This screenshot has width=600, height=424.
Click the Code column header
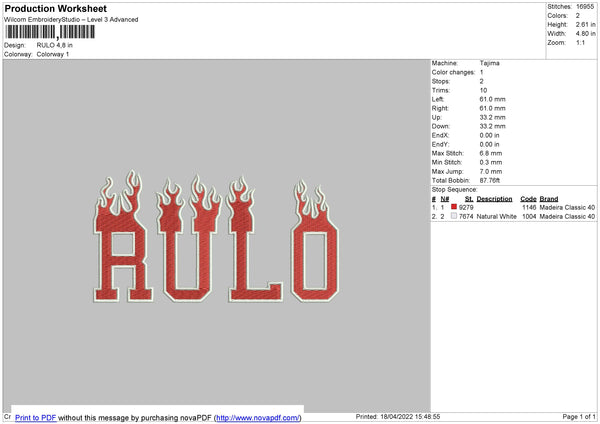point(528,199)
